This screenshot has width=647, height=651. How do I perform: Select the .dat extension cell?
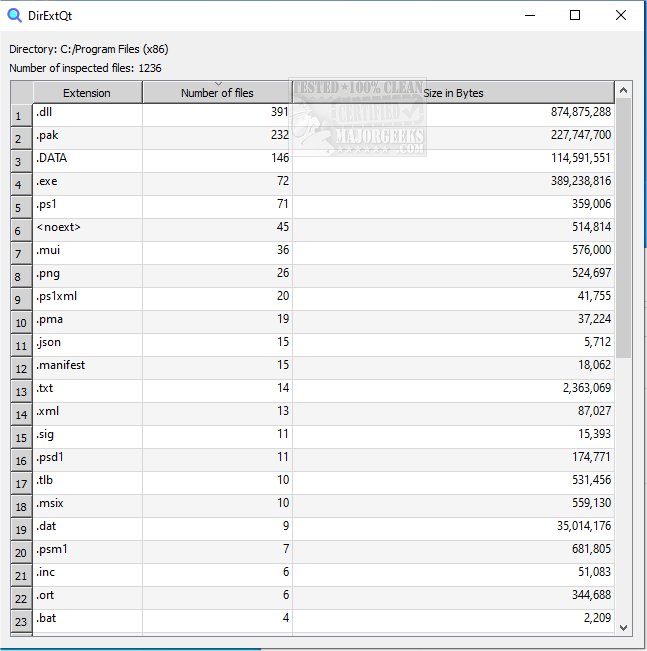click(88, 529)
